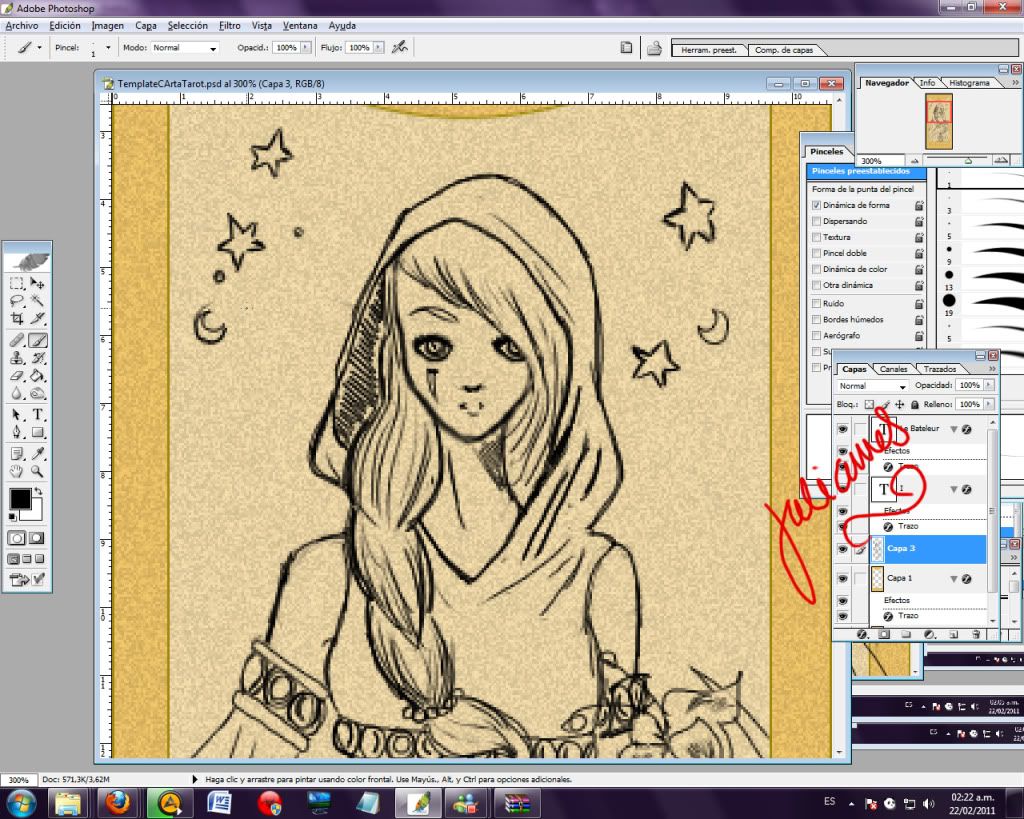Delete layer with trash icon
This screenshot has height=819, width=1024.
(976, 634)
